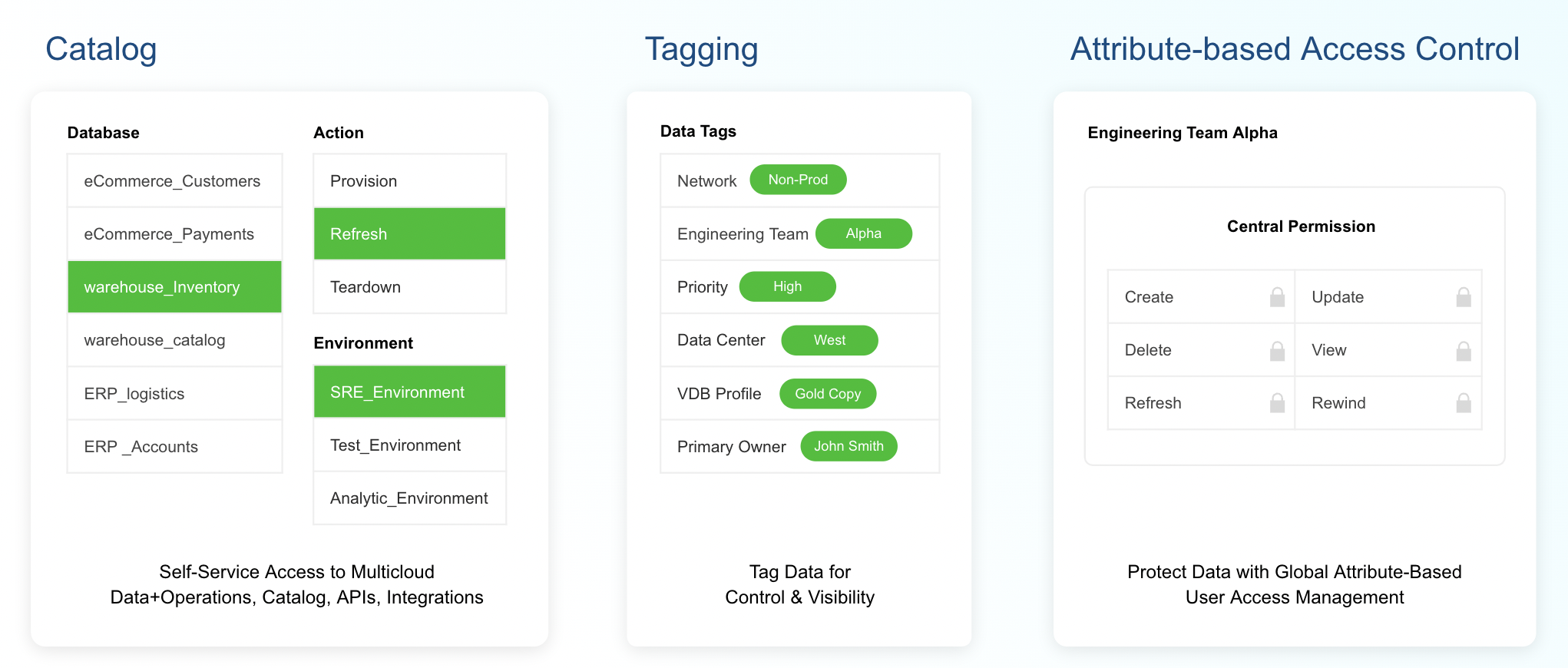This screenshot has height=668, width=1568.
Task: Click the lock icon beside Update
Action: coord(1464,297)
